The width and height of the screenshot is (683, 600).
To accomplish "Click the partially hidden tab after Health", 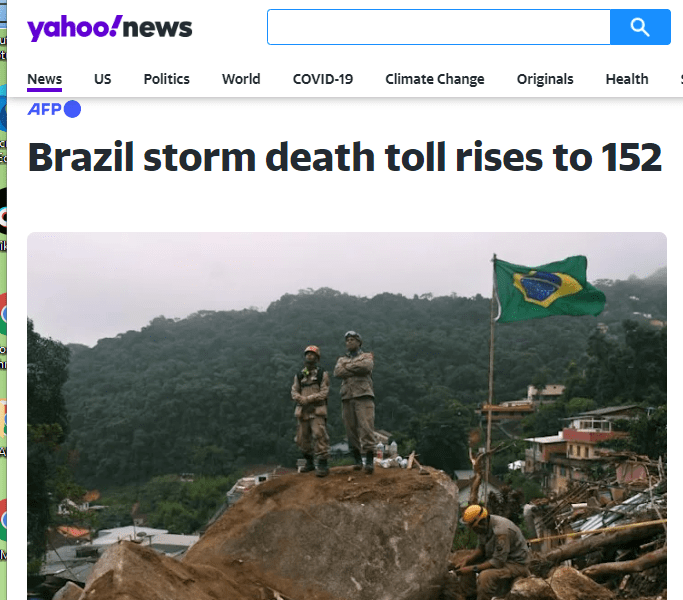I will (681, 79).
